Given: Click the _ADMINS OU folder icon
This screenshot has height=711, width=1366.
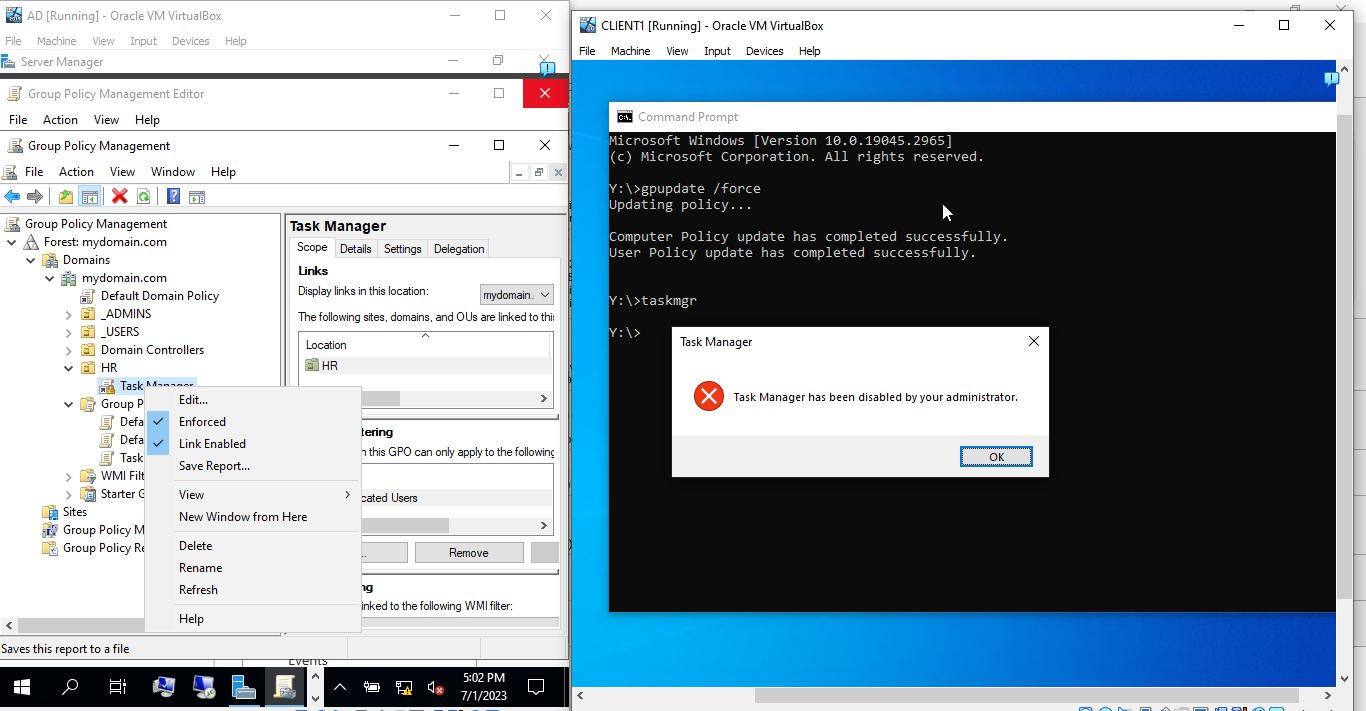Looking at the screenshot, I should point(88,314).
